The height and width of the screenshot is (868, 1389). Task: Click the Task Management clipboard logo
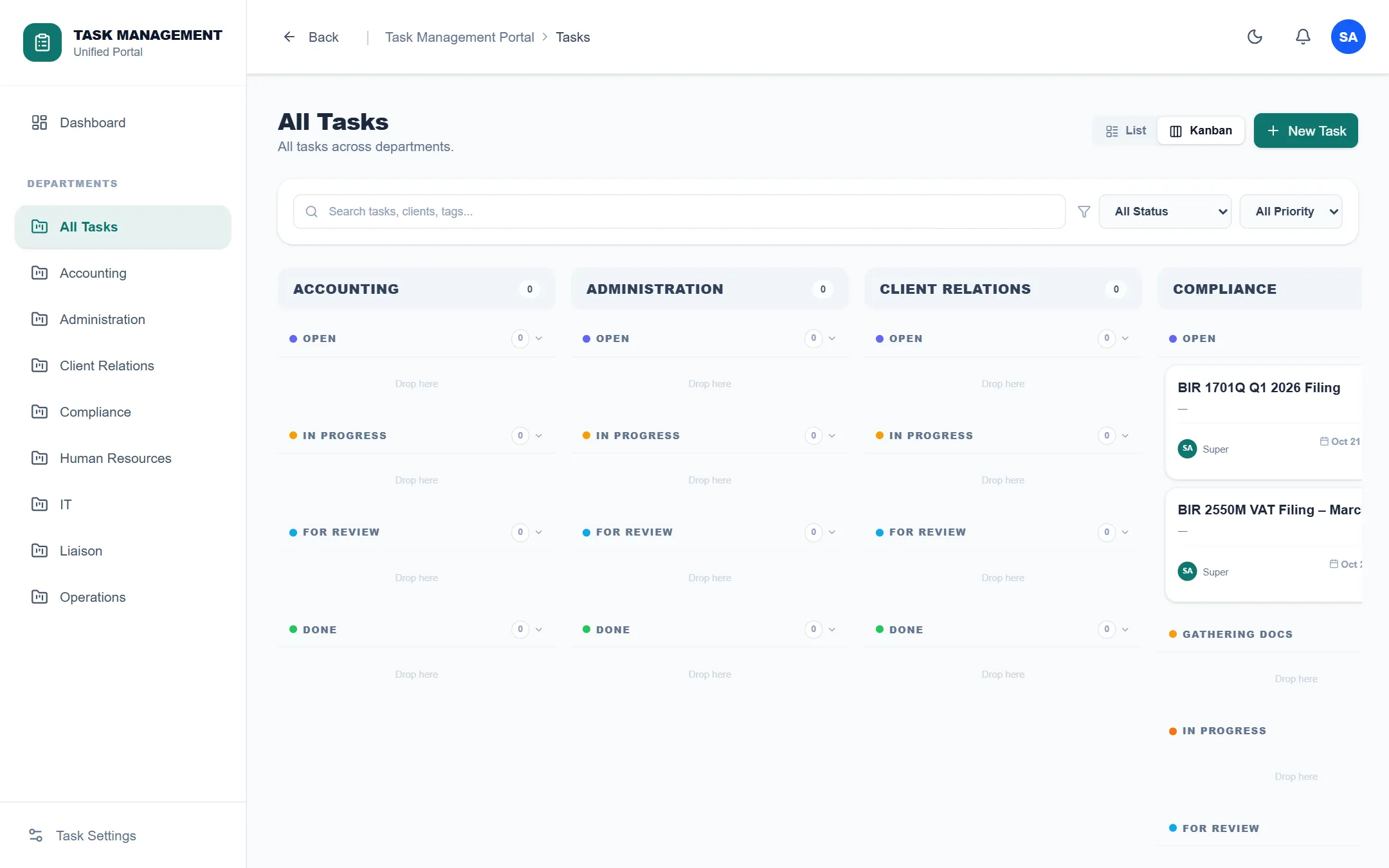(x=42, y=42)
